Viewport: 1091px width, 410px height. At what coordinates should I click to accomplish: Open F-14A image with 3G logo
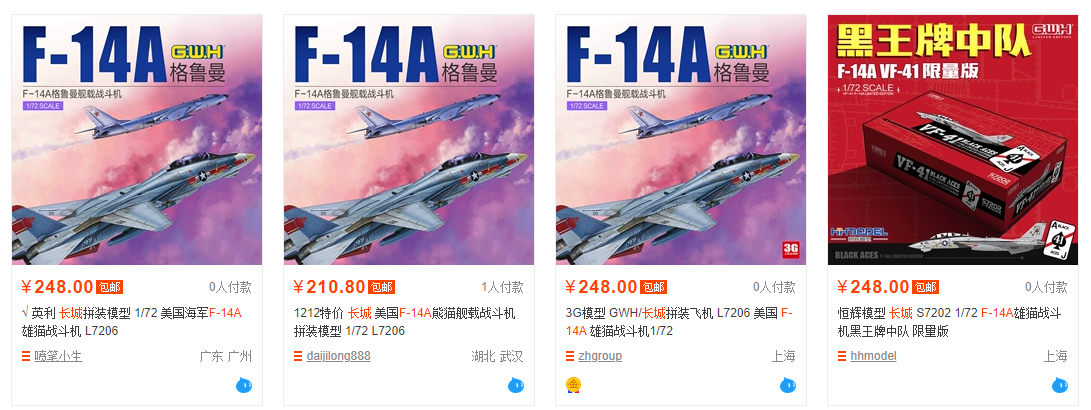click(x=680, y=140)
